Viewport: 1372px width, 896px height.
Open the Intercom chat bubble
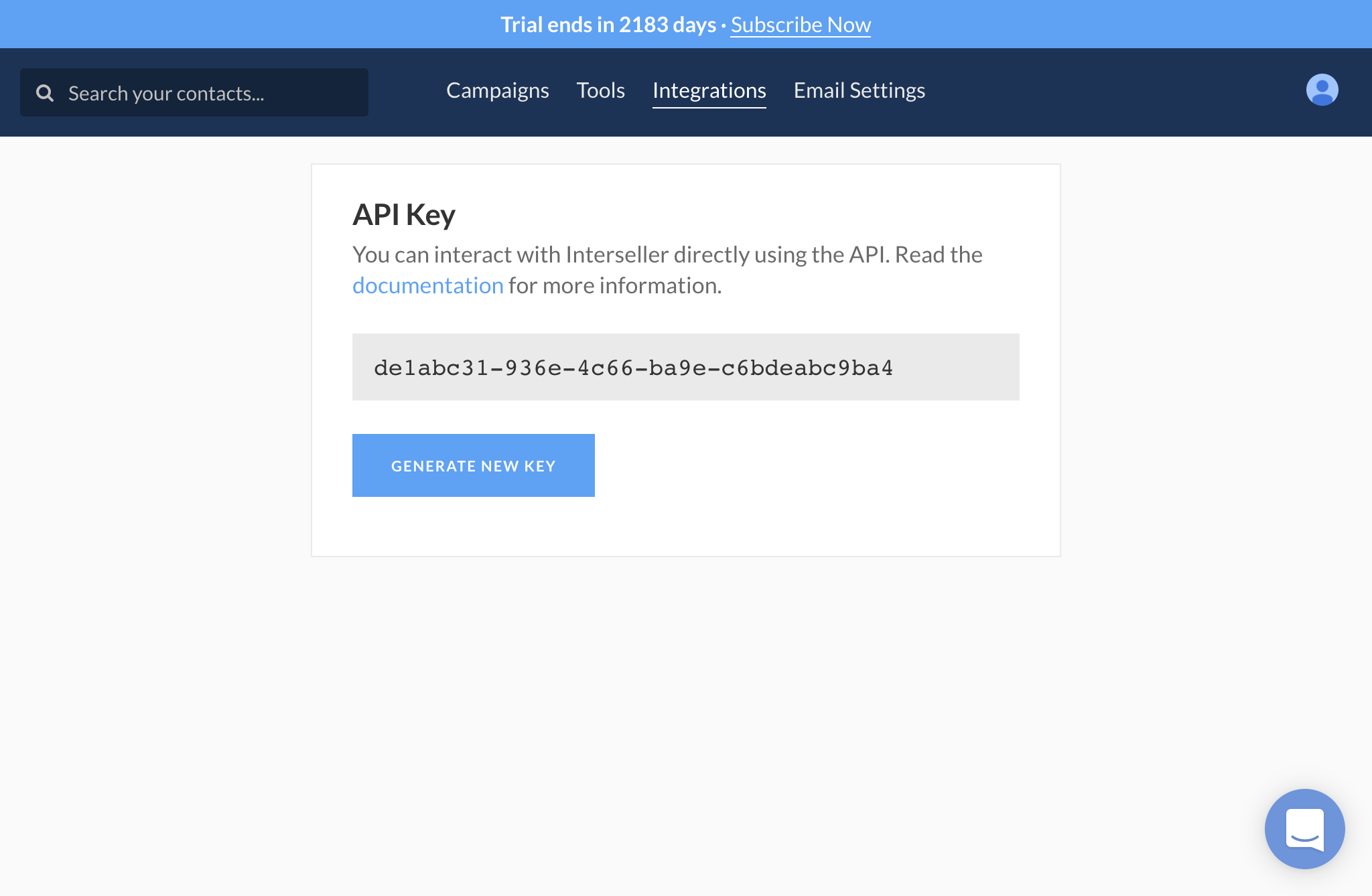(1304, 828)
